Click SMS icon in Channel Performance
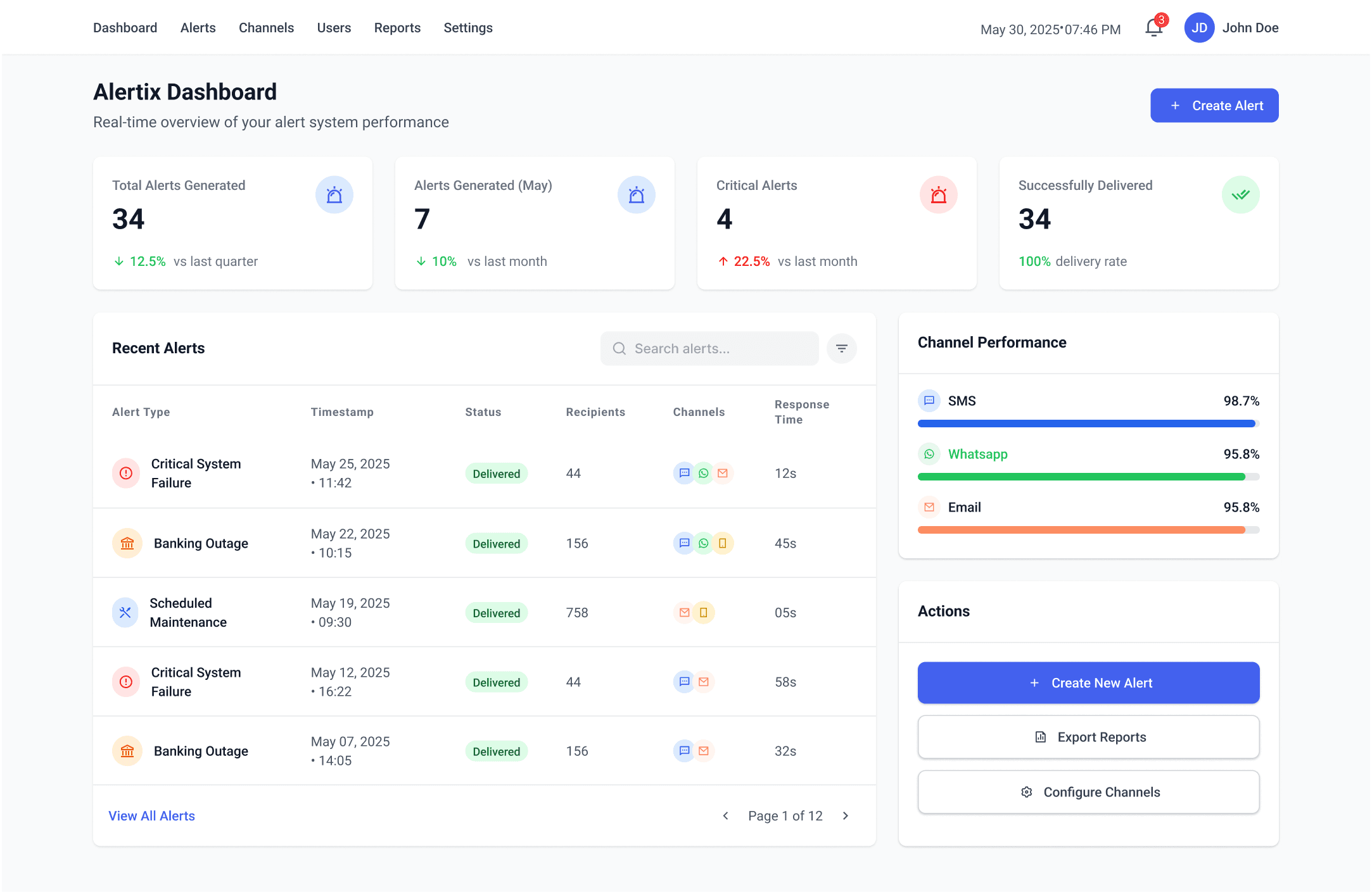This screenshot has width=1372, height=892. pos(929,401)
